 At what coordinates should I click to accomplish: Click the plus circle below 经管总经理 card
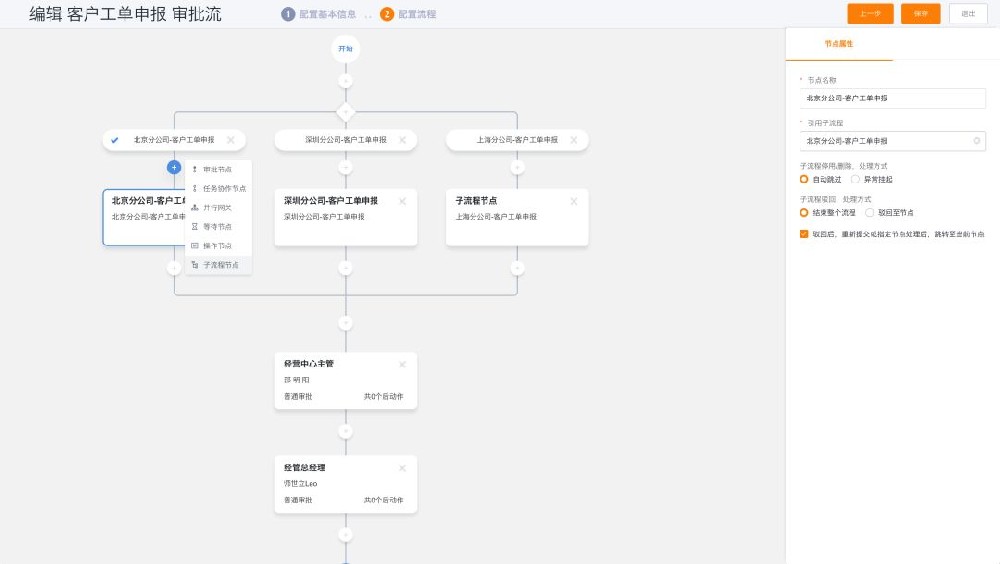[346, 535]
